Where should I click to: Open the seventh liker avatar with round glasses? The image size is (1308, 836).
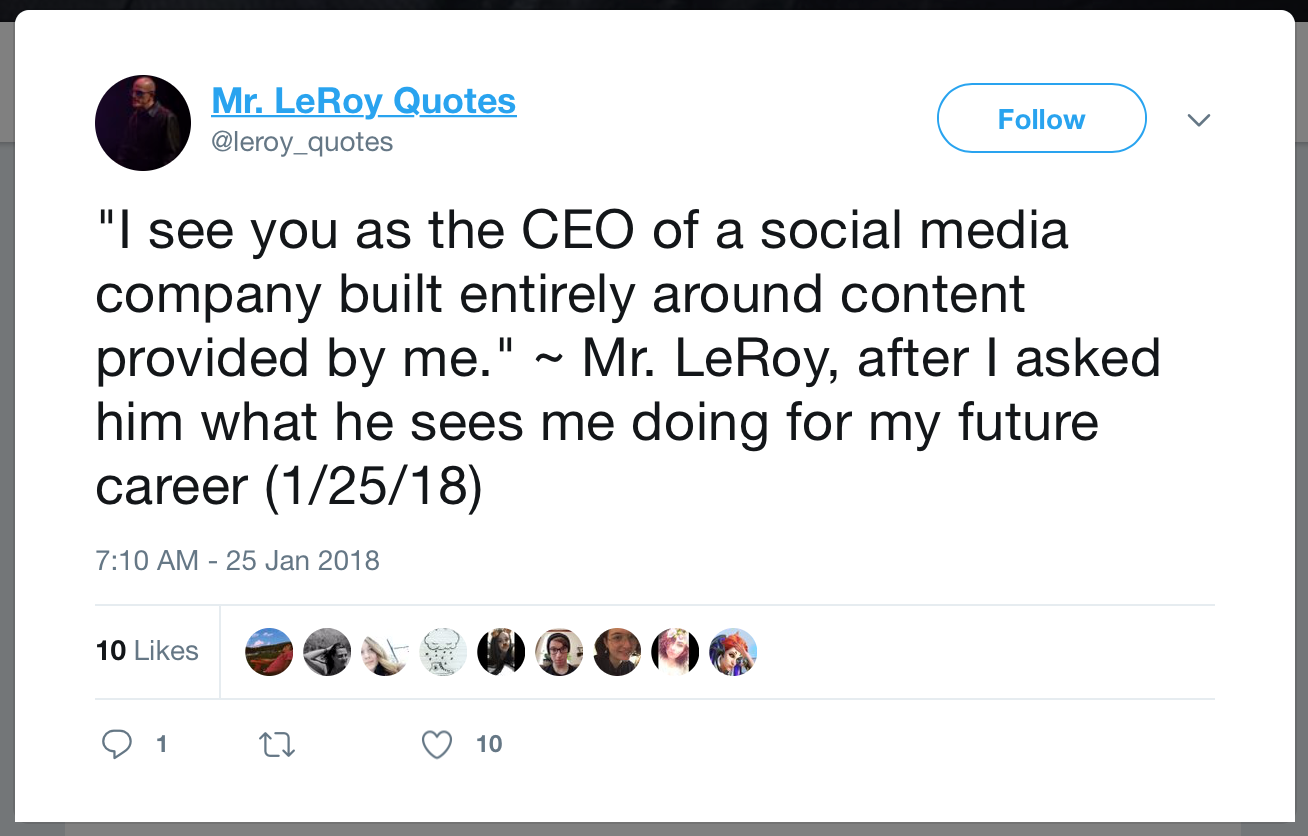click(617, 652)
